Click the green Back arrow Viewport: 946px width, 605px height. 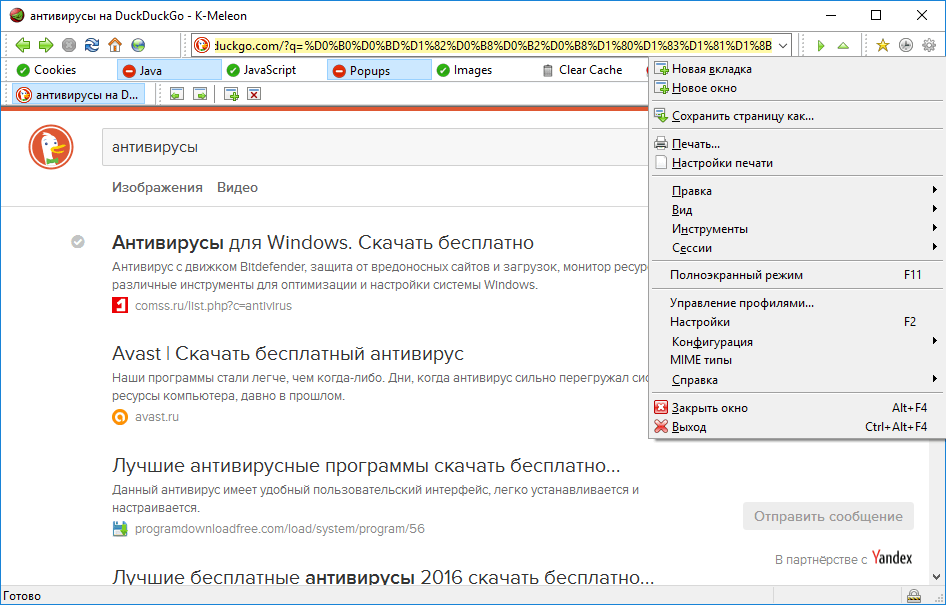(23, 45)
